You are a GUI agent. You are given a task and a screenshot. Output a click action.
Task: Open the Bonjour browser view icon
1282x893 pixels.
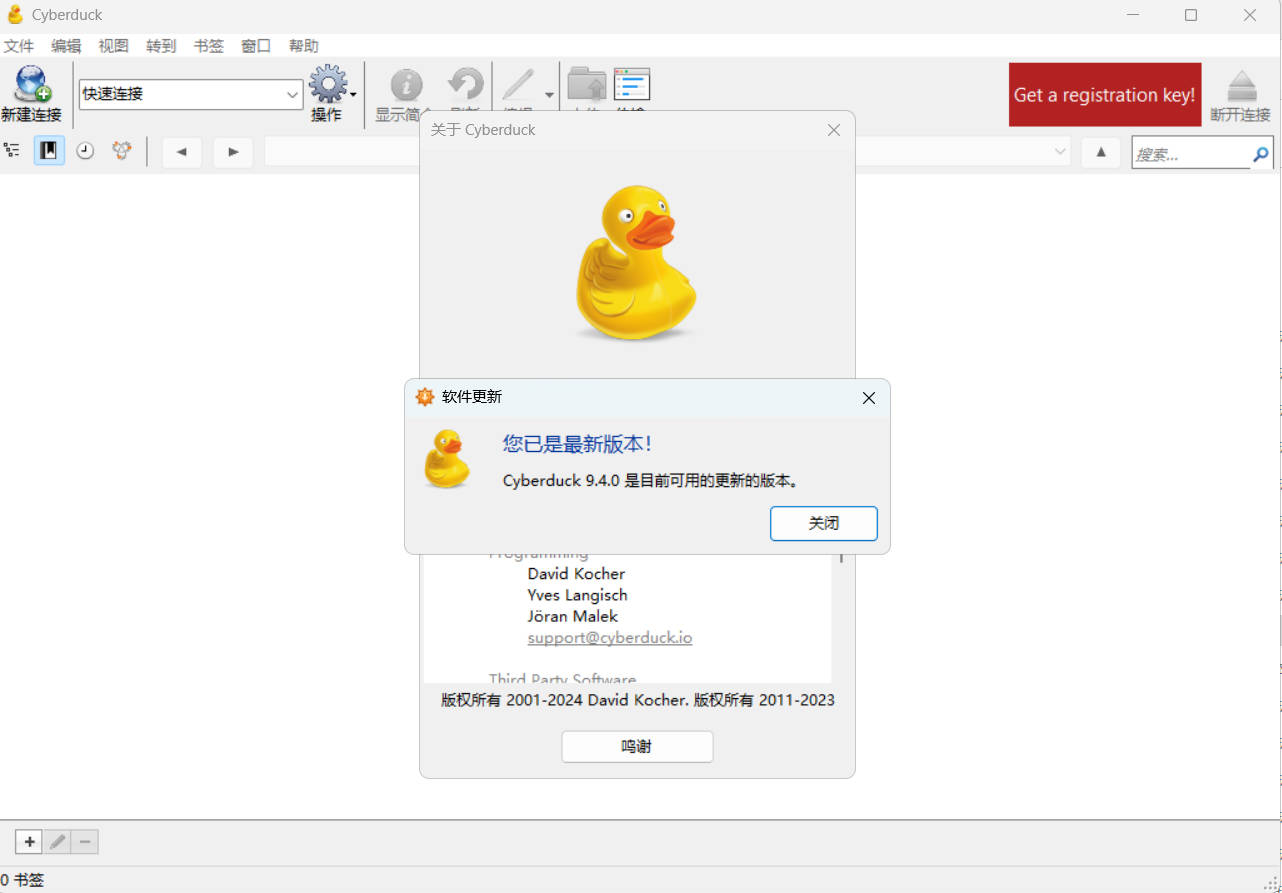[121, 150]
